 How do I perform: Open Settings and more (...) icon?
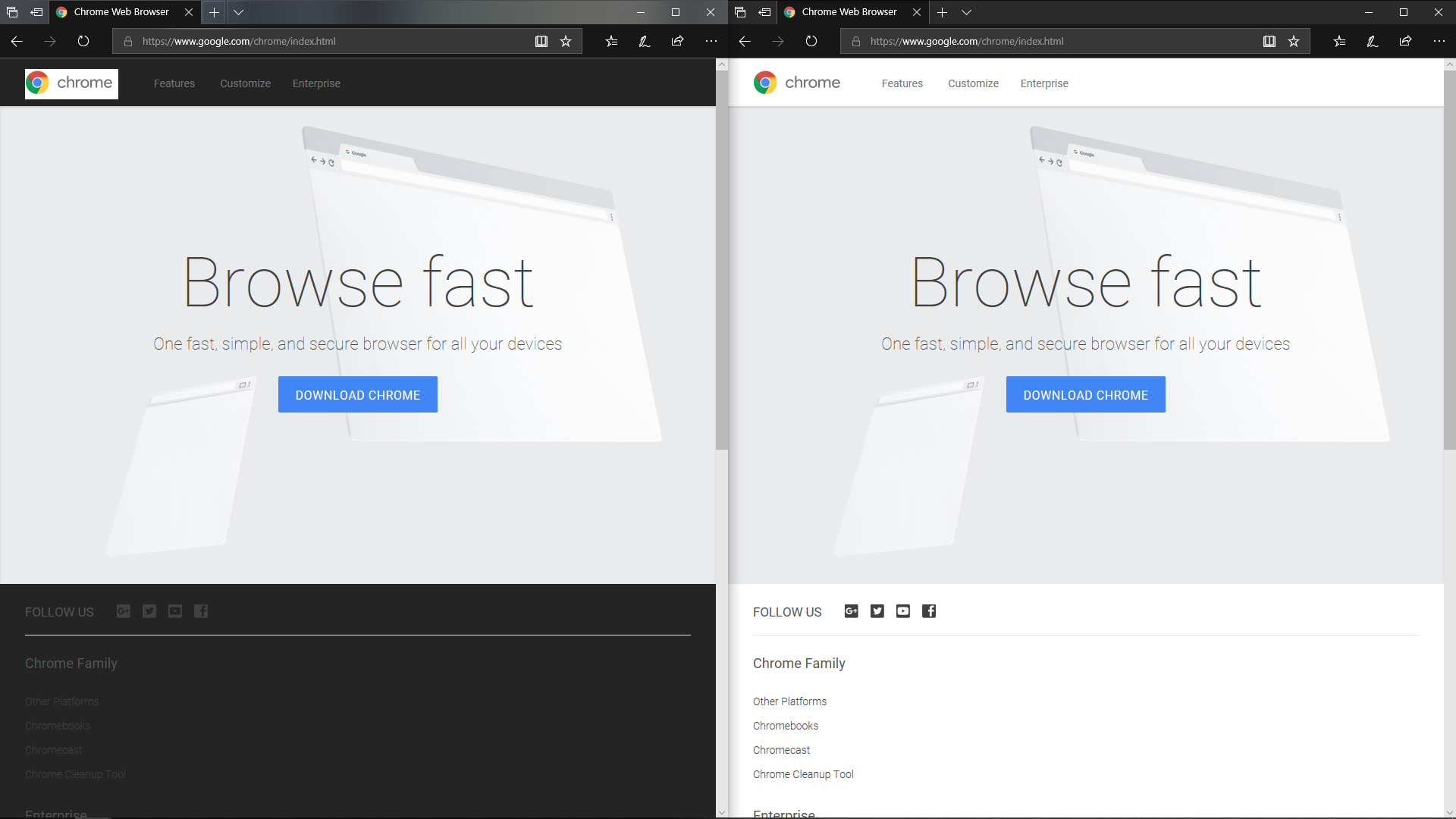[711, 41]
